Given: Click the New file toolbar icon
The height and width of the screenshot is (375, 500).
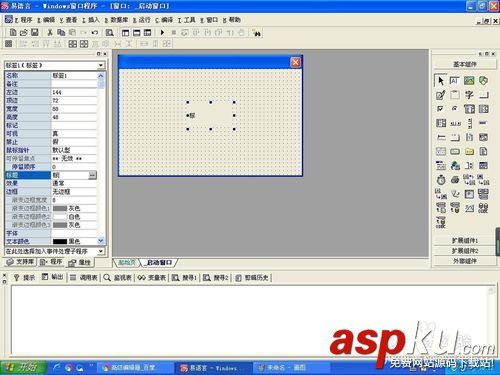Looking at the screenshot, I should 13,32.
